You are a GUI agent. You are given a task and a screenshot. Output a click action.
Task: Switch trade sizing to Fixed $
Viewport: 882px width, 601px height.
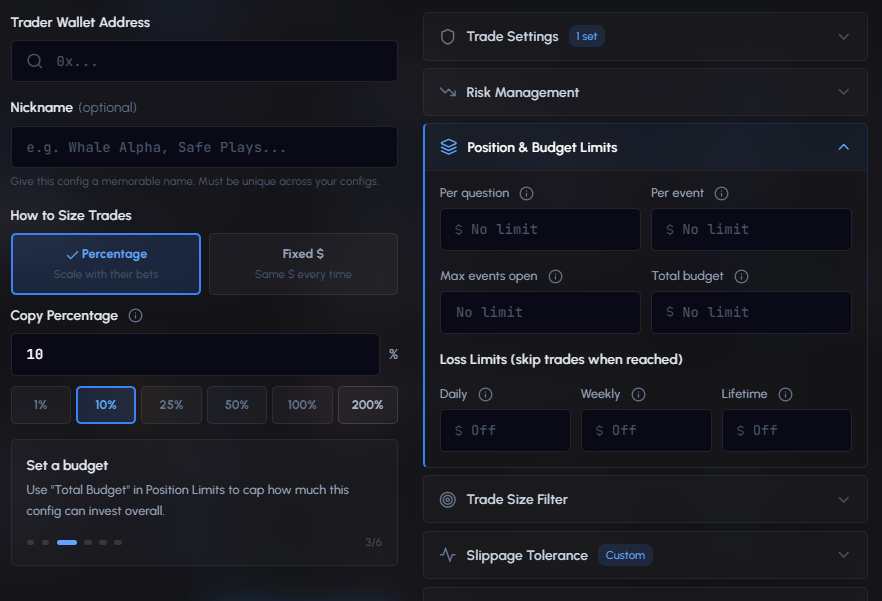[304, 263]
